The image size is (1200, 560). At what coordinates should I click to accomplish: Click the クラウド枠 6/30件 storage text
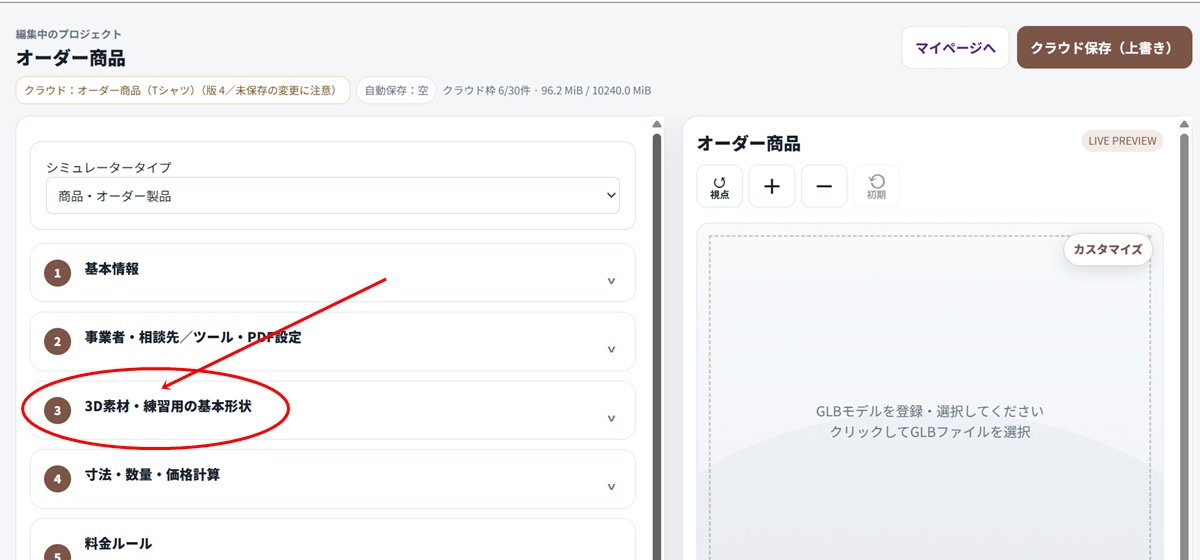pyautogui.click(x=547, y=90)
